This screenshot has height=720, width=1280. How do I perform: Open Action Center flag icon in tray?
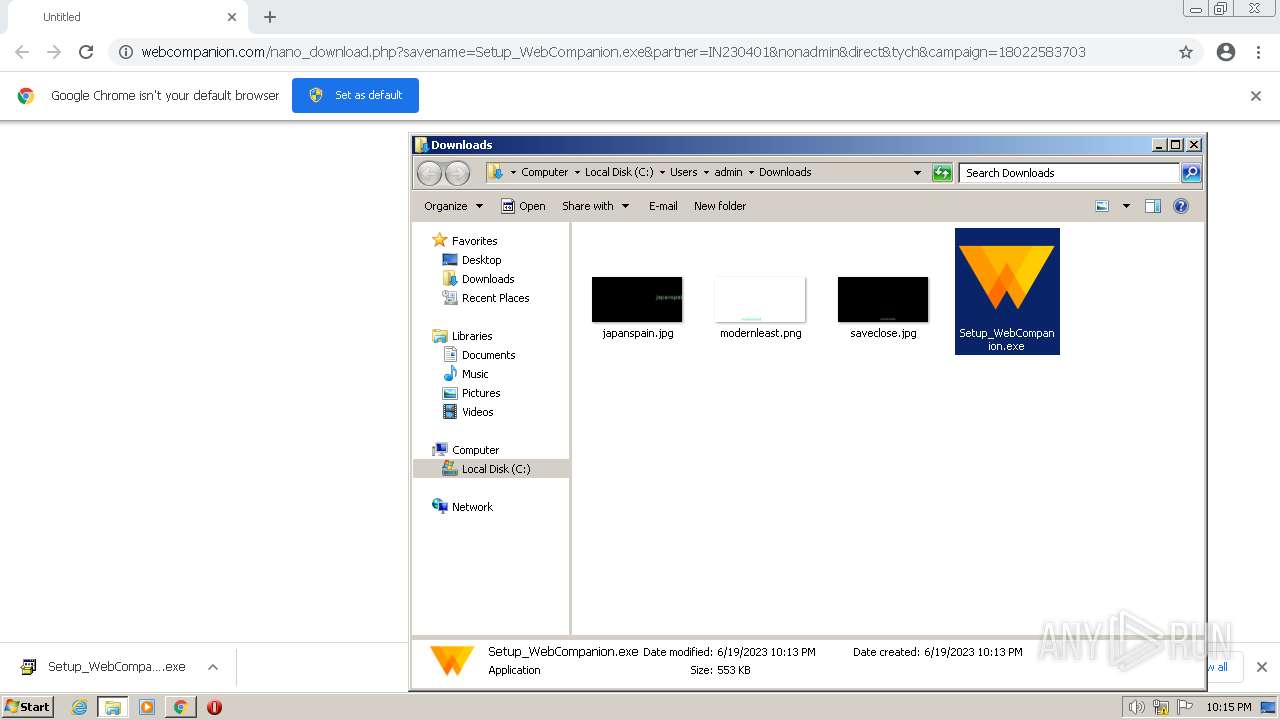tap(1185, 707)
